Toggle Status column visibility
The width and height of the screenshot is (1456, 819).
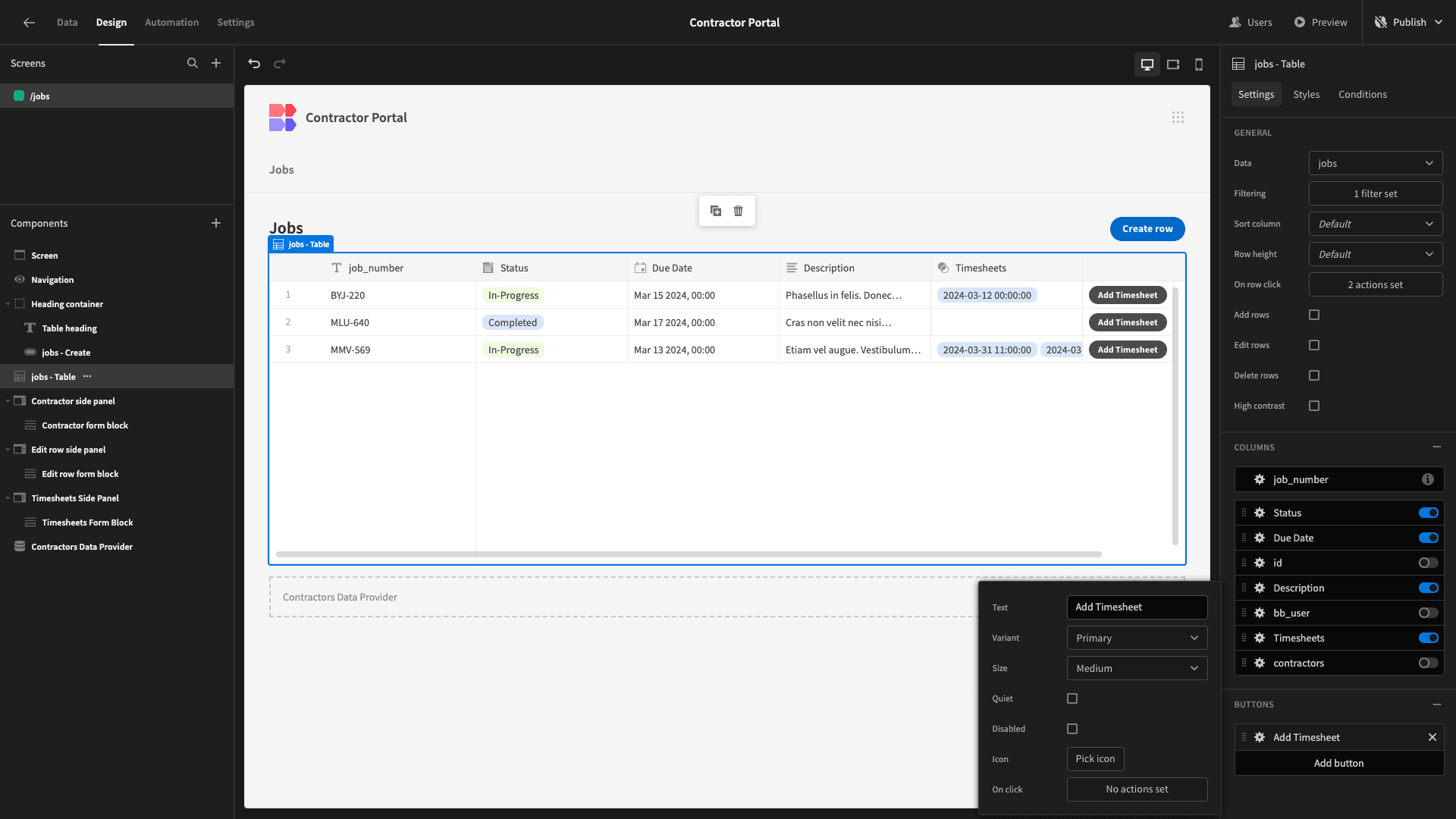(x=1429, y=513)
